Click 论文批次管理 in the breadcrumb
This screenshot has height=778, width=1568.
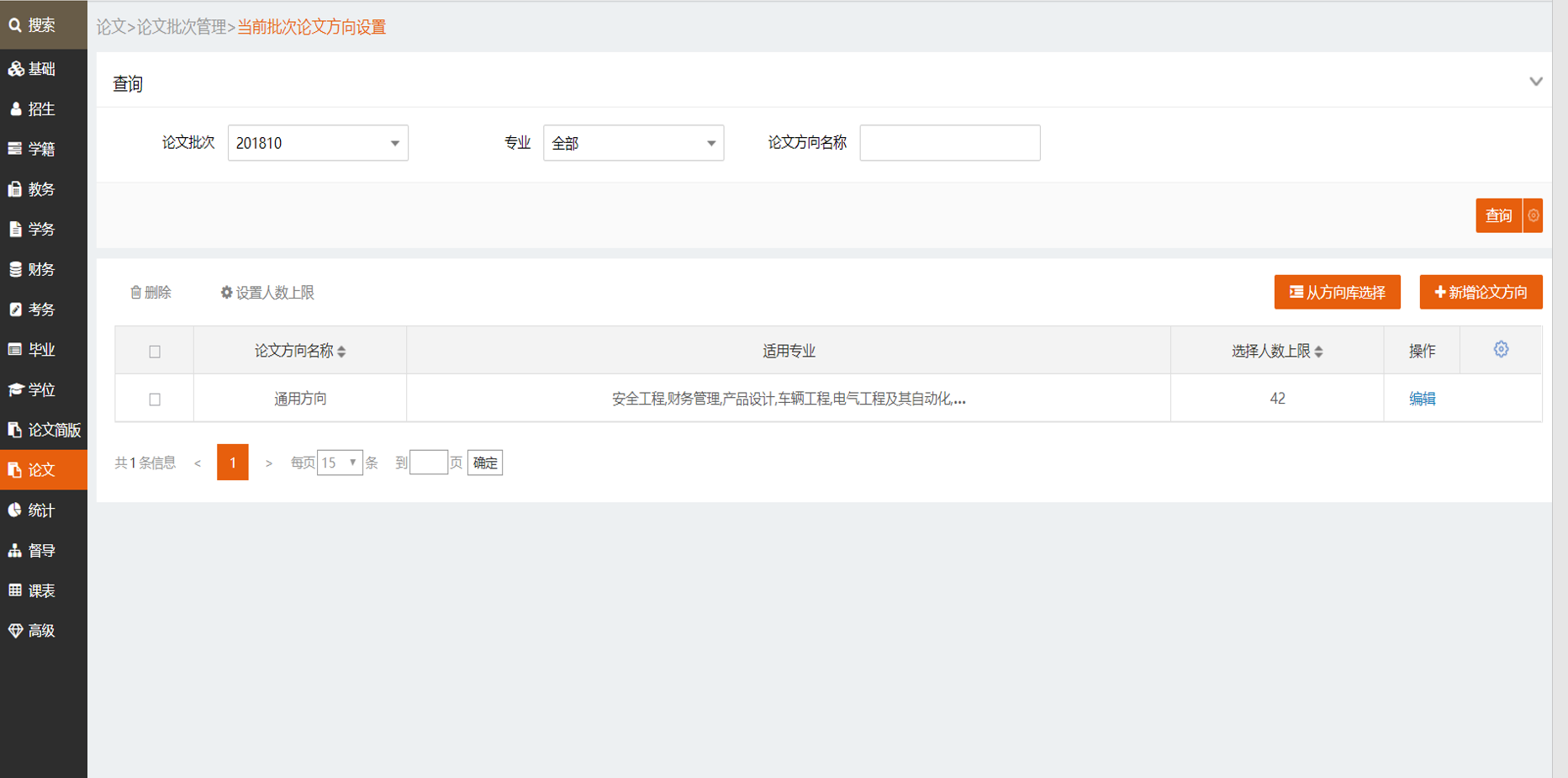[x=182, y=27]
